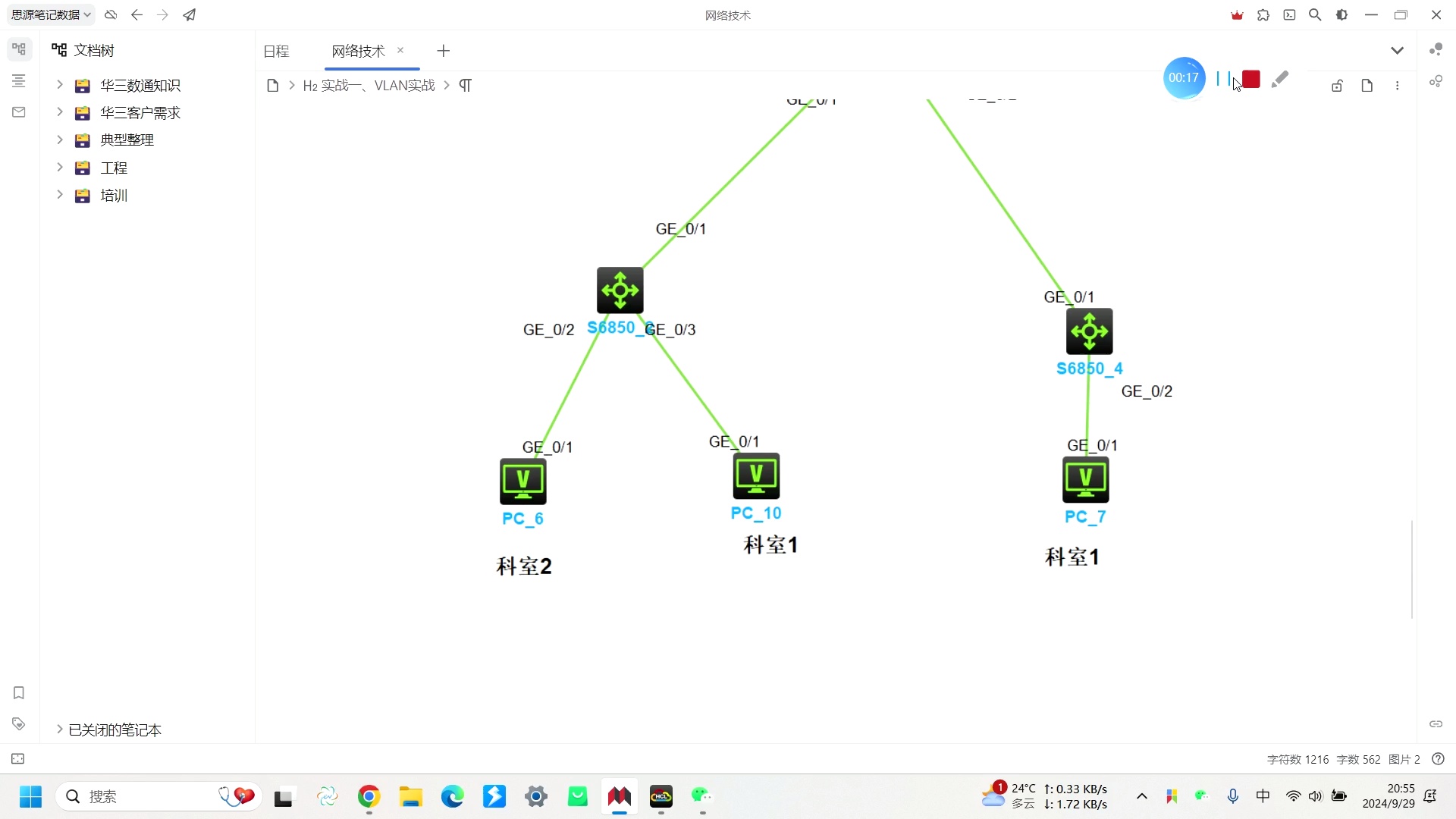
Task: Open the inbox icon in left sidebar
Action: point(19,112)
